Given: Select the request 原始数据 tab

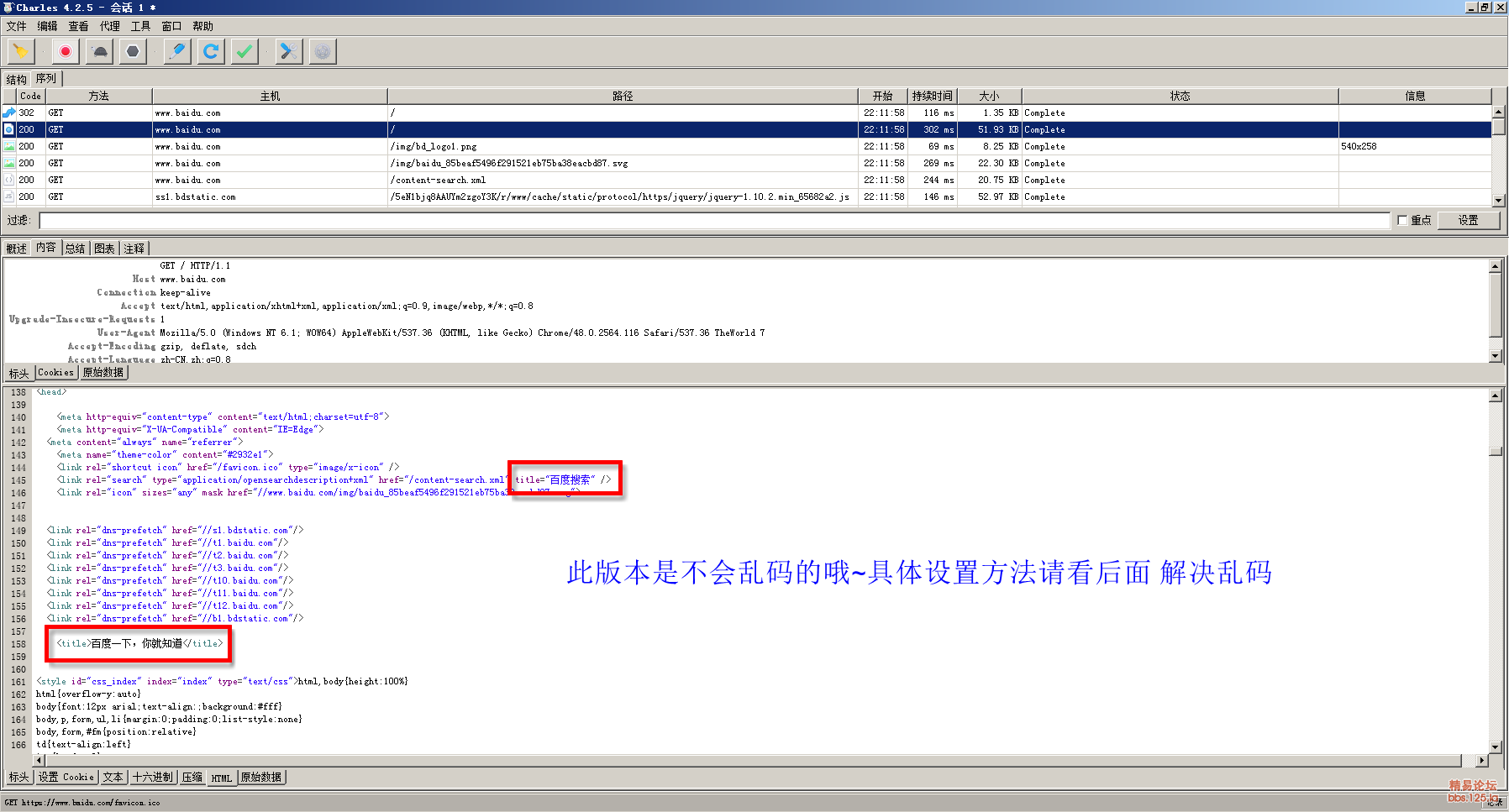Looking at the screenshot, I should click(x=103, y=373).
